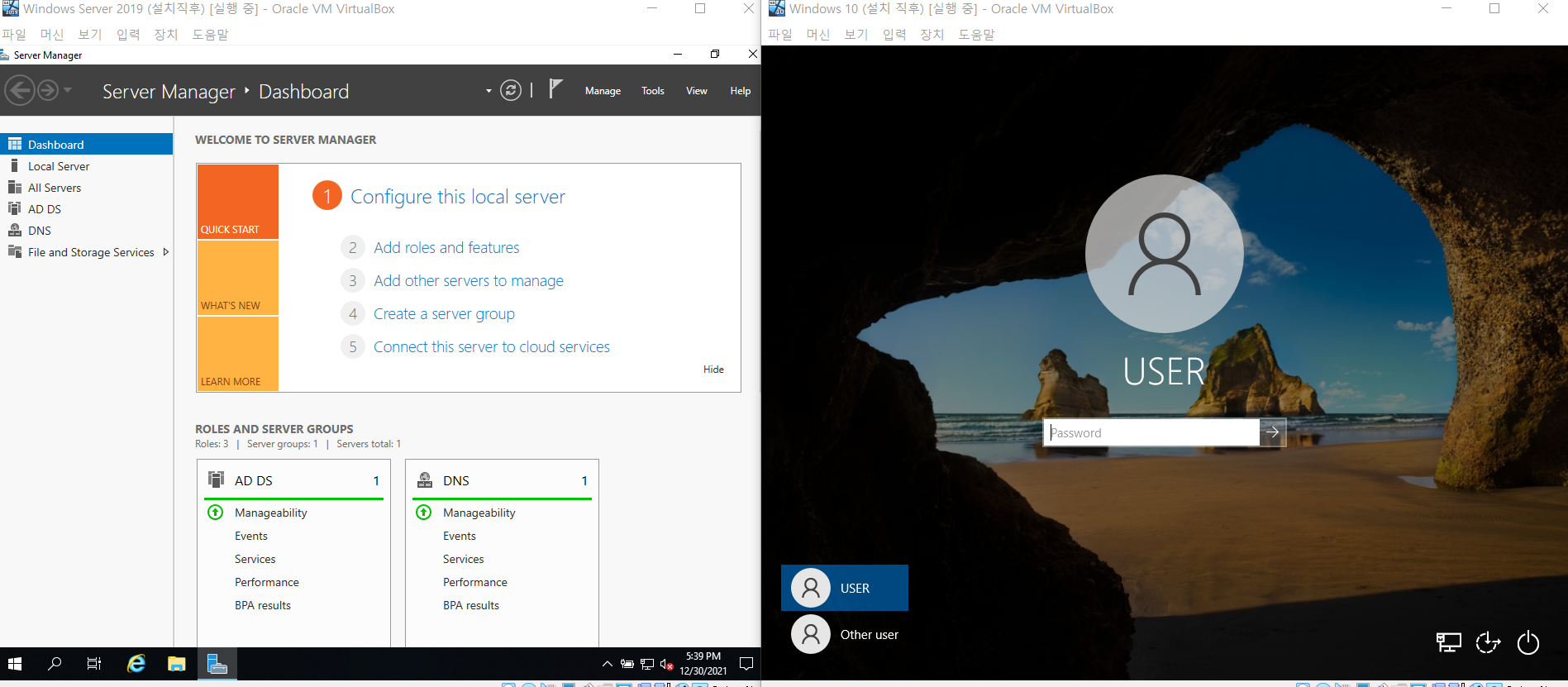The height and width of the screenshot is (687, 1568).
Task: Click the network icon on login screen
Action: pos(1448,642)
